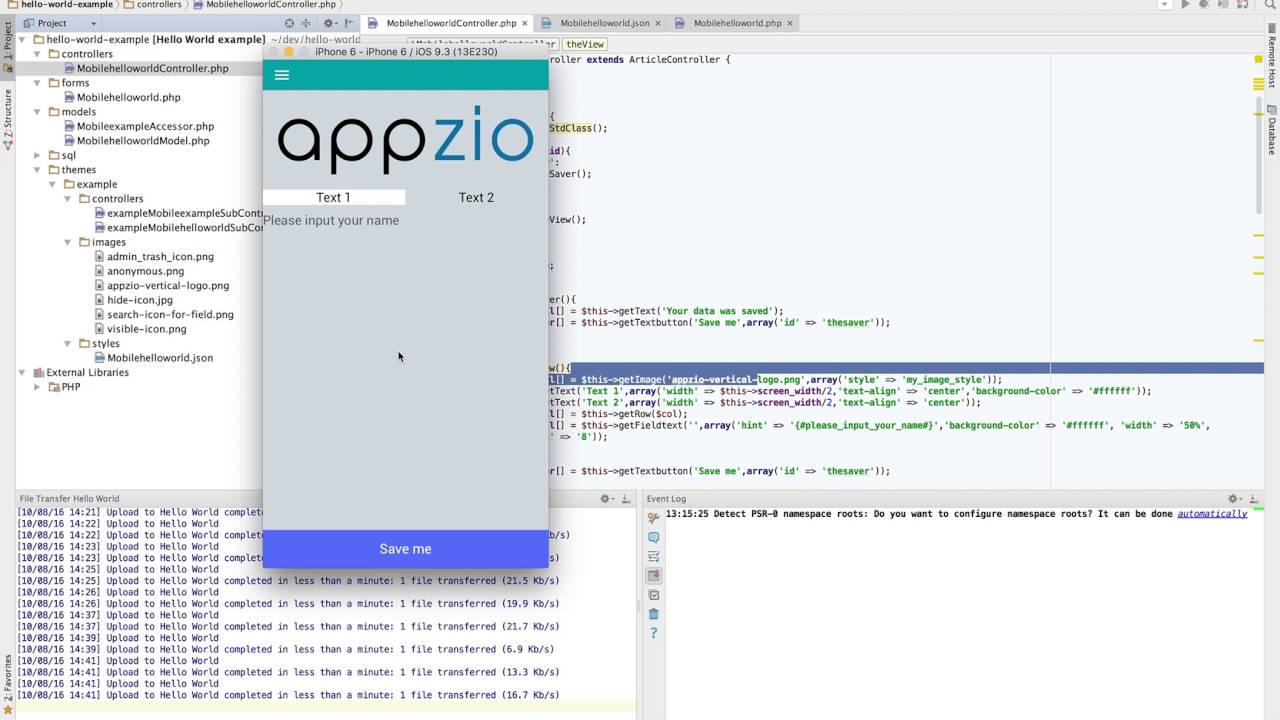
Task: Select MobilehelloworldModel.php in the project tree
Action: coord(143,141)
